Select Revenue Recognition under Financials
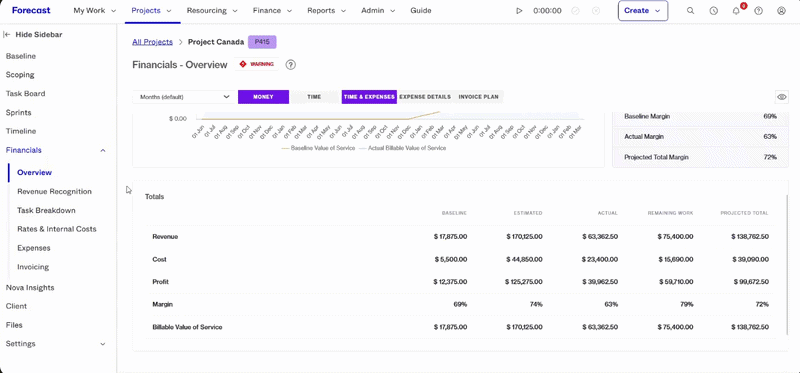This screenshot has height=373, width=800. 55,192
